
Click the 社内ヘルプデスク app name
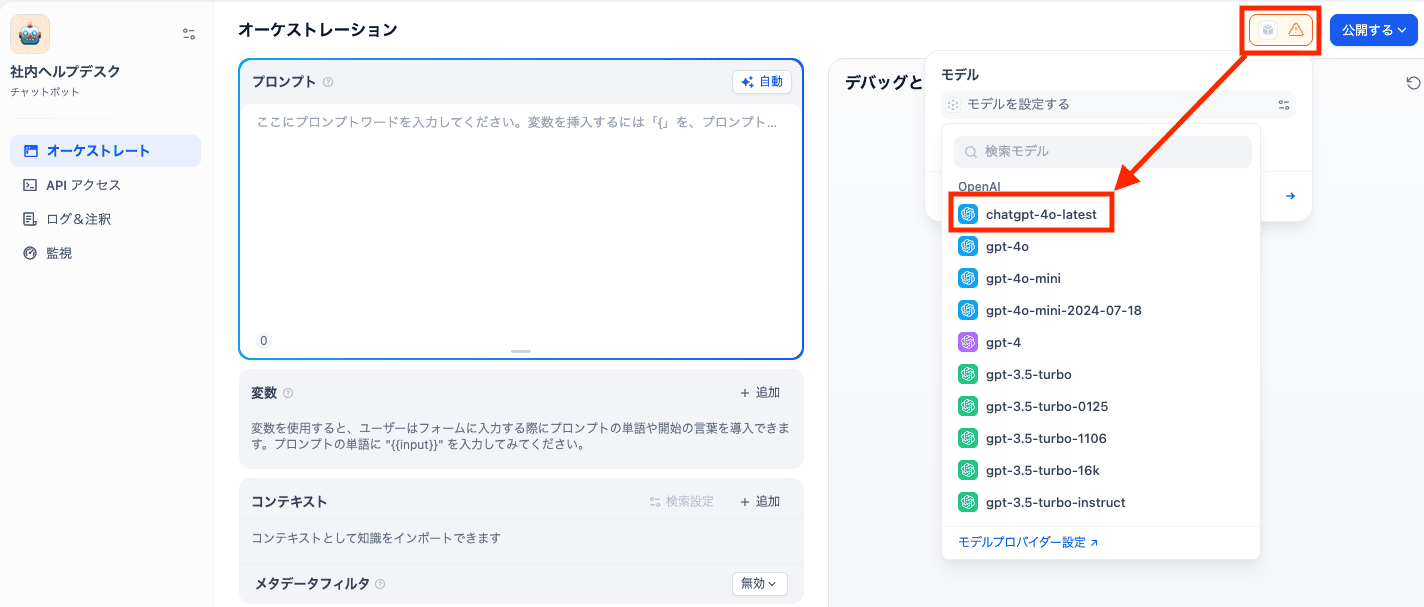(65, 72)
